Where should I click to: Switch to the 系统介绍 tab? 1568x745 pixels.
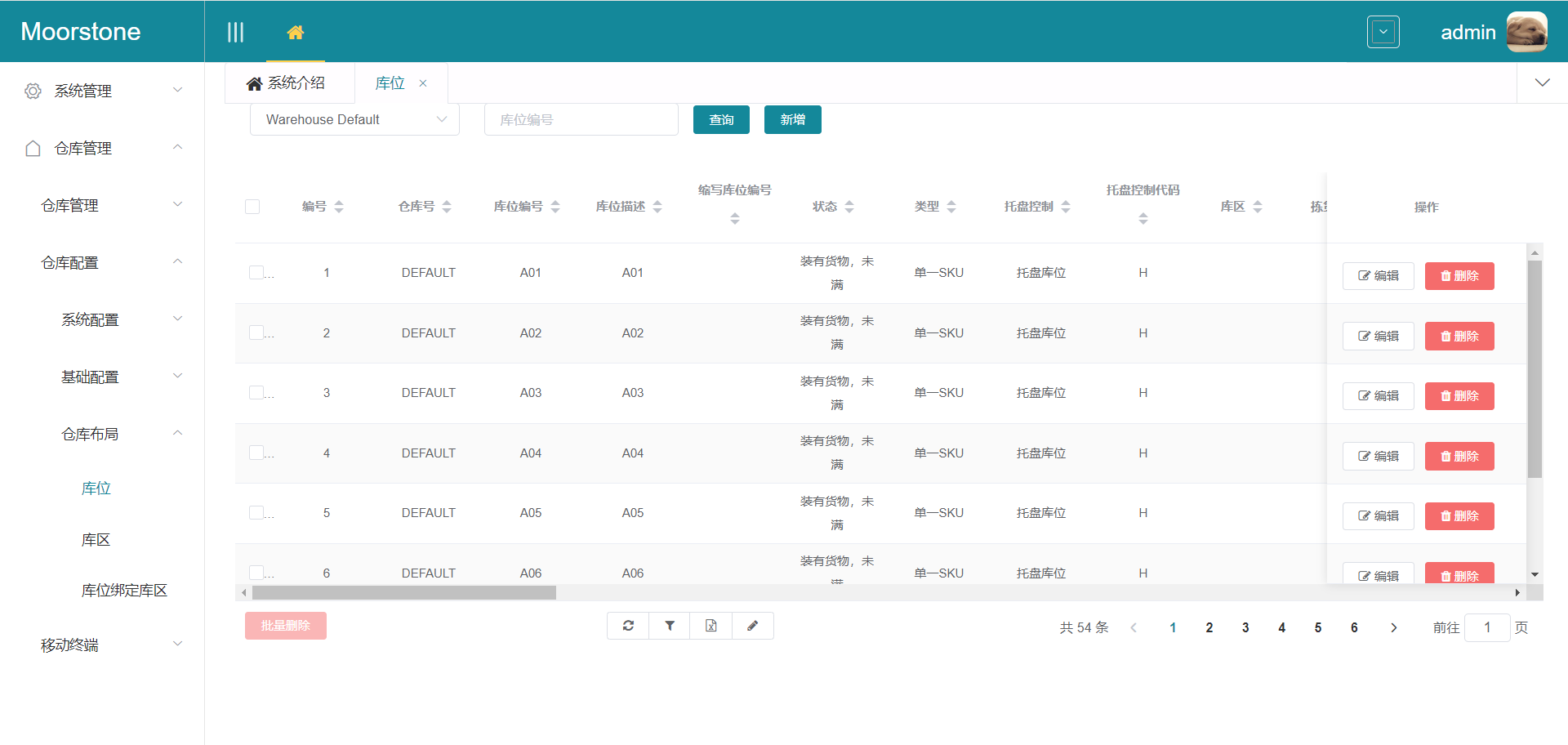[x=287, y=83]
